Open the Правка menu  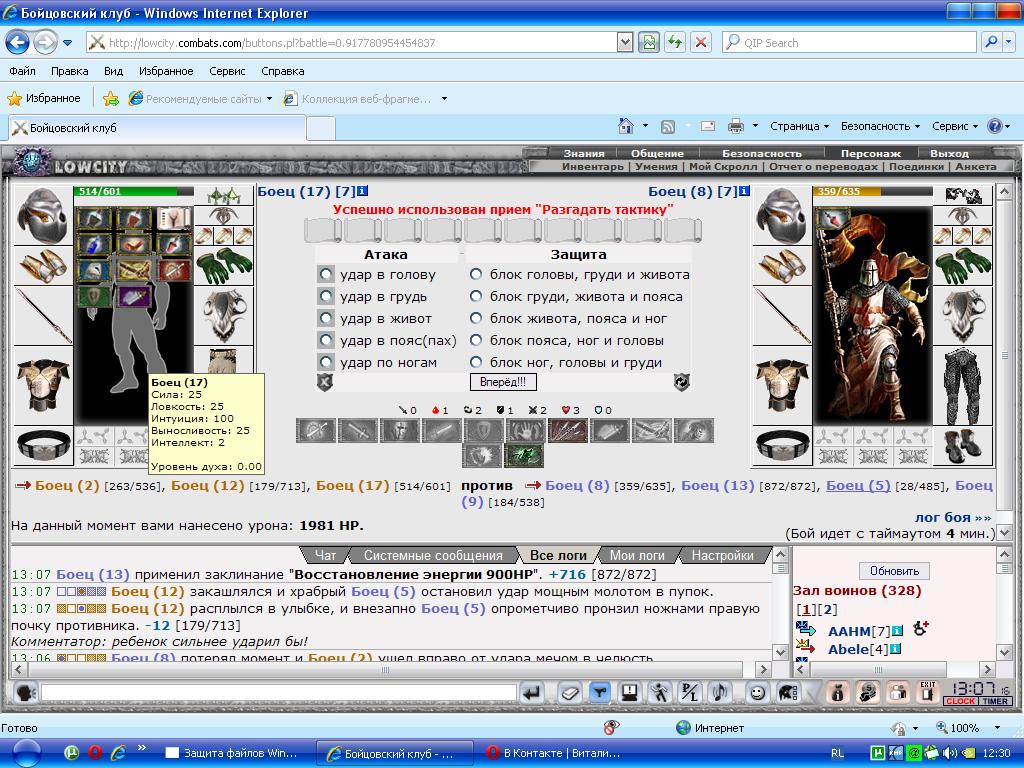pyautogui.click(x=69, y=71)
